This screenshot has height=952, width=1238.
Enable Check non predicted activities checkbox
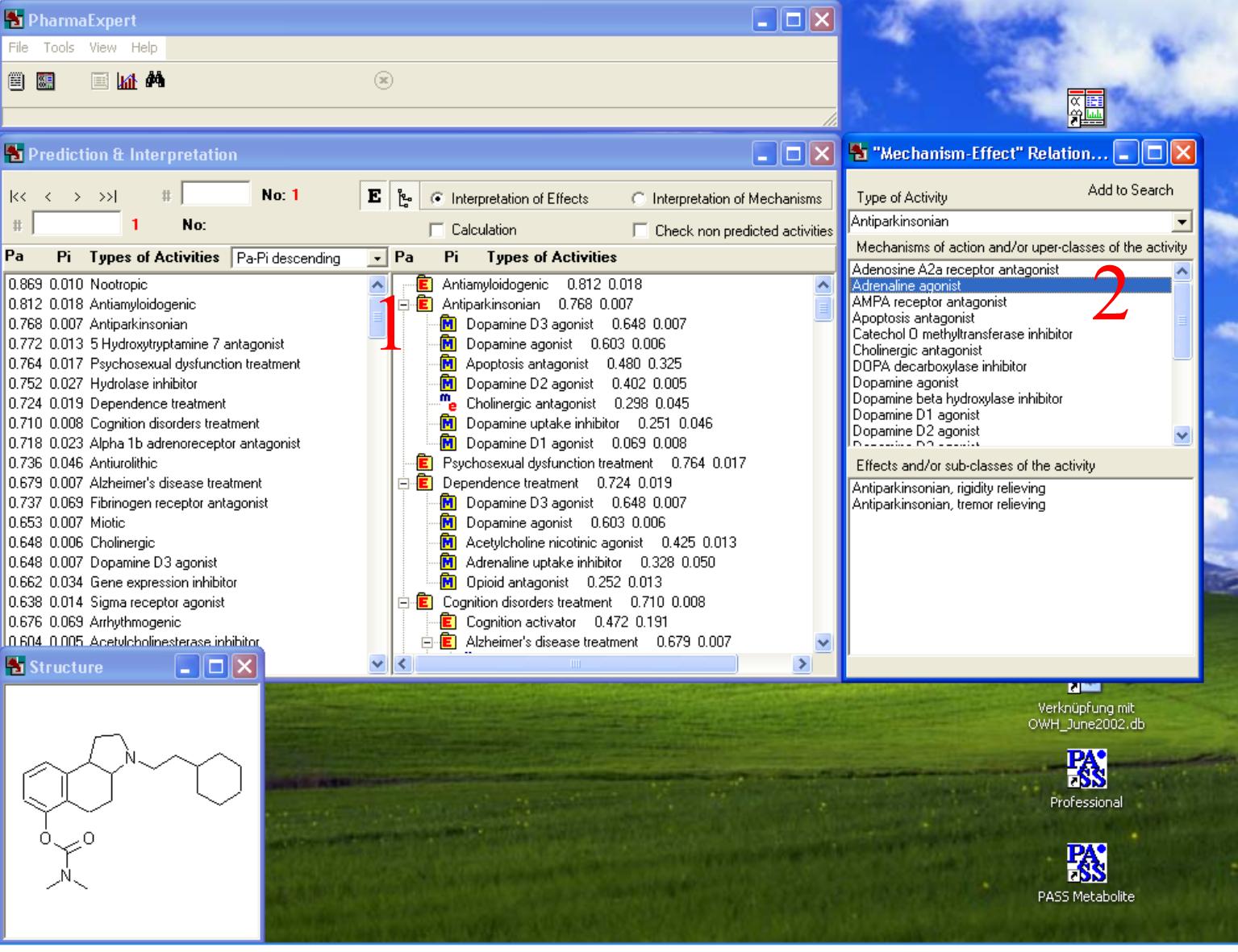(640, 231)
